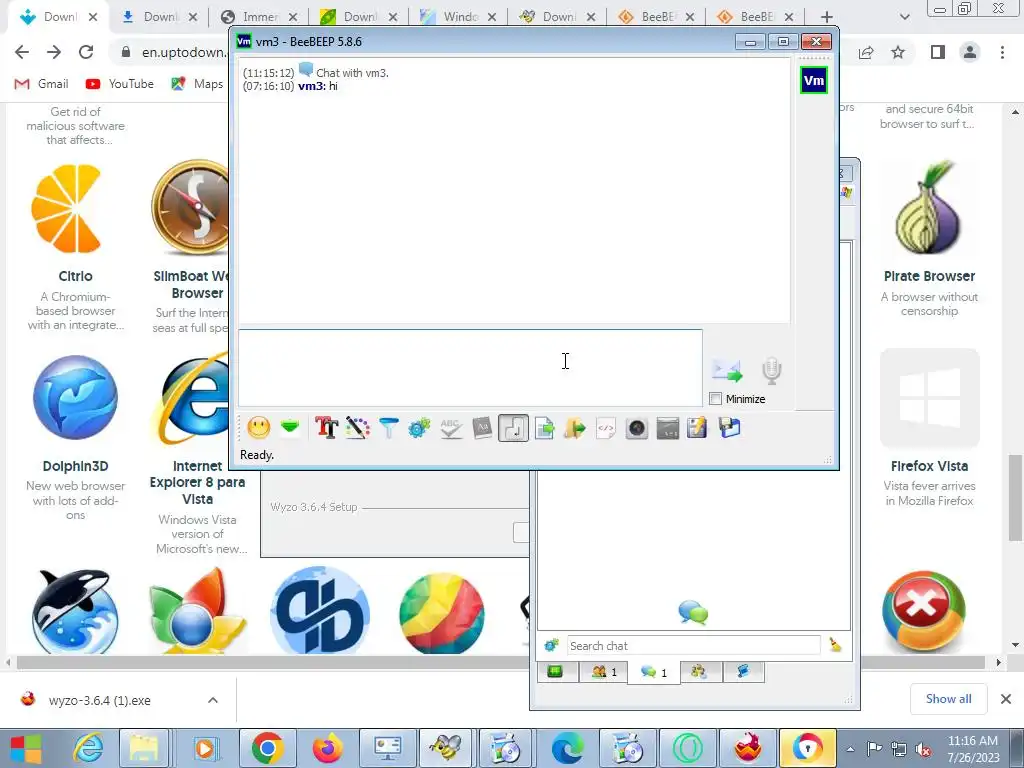This screenshot has width=1024, height=768.
Task: Open the emoticons picker in BeeBEEP toolbar
Action: [259, 428]
